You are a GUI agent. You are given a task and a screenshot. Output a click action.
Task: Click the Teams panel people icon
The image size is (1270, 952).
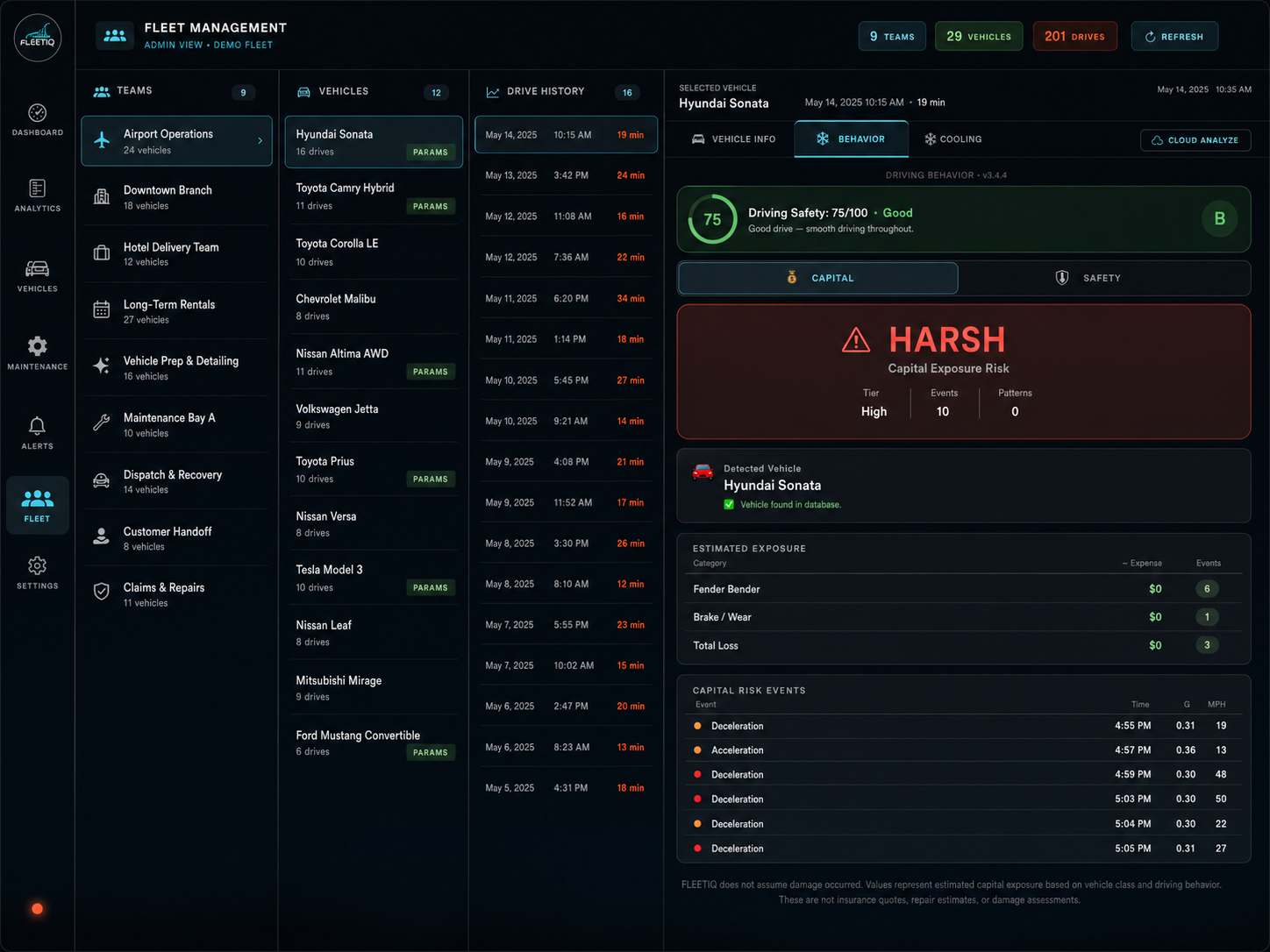point(102,91)
